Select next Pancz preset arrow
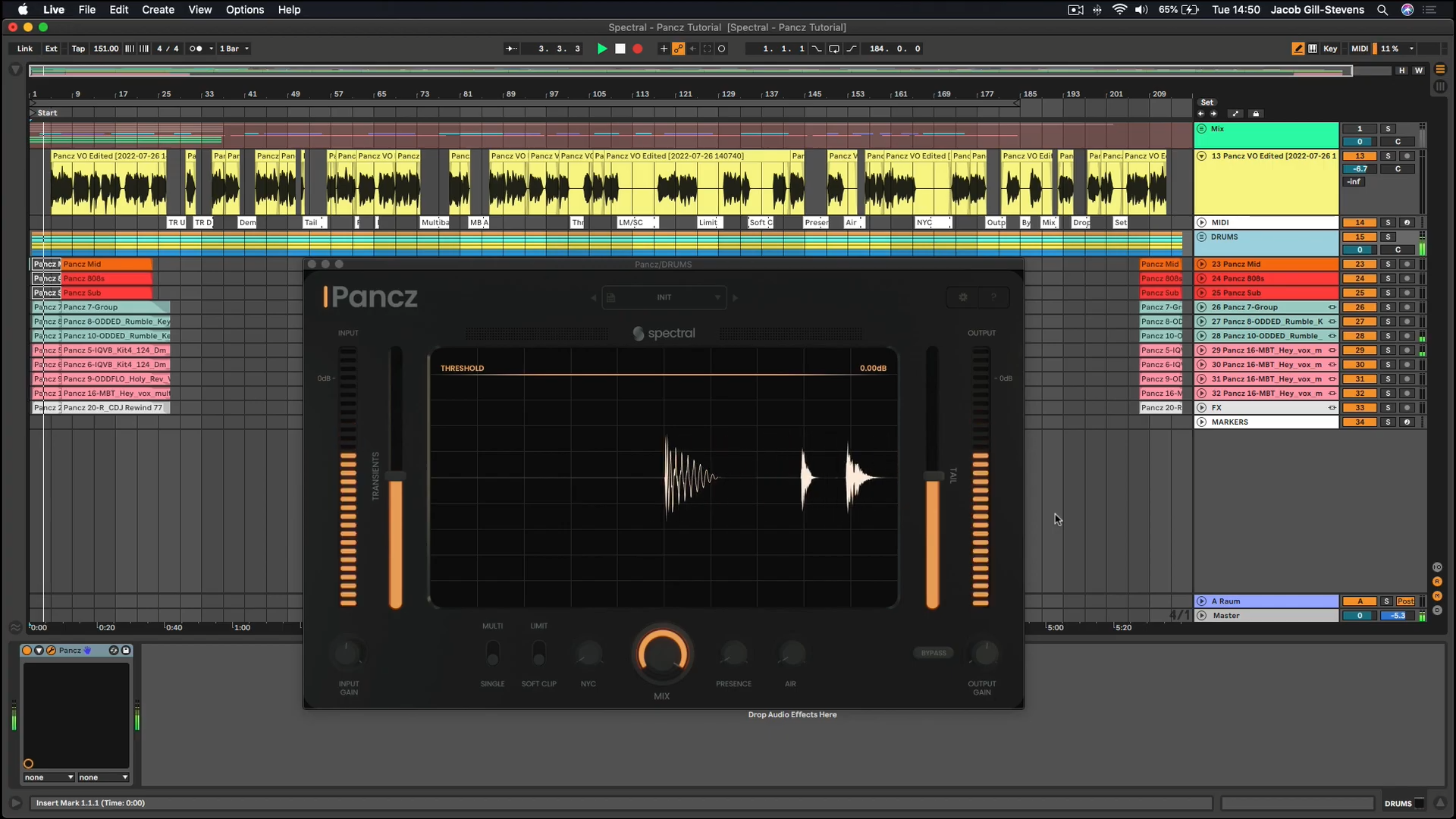Viewport: 1456px width, 819px height. click(735, 298)
